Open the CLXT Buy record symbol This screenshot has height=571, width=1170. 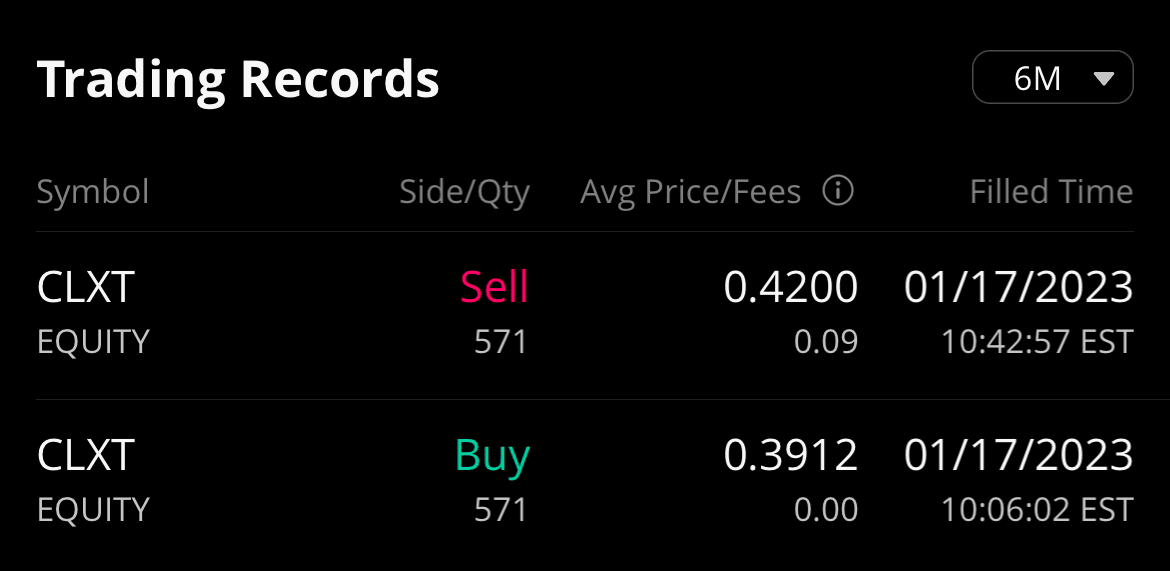pyautogui.click(x=85, y=456)
